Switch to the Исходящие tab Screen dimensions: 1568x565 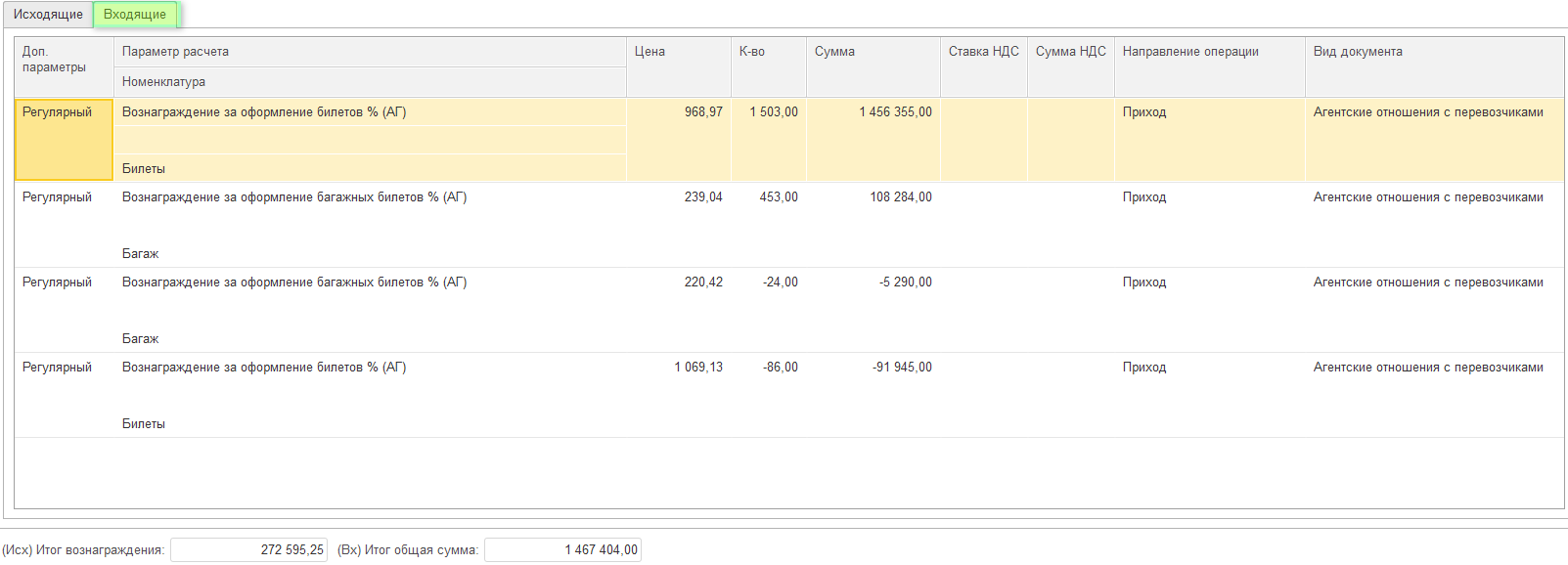[x=48, y=15]
